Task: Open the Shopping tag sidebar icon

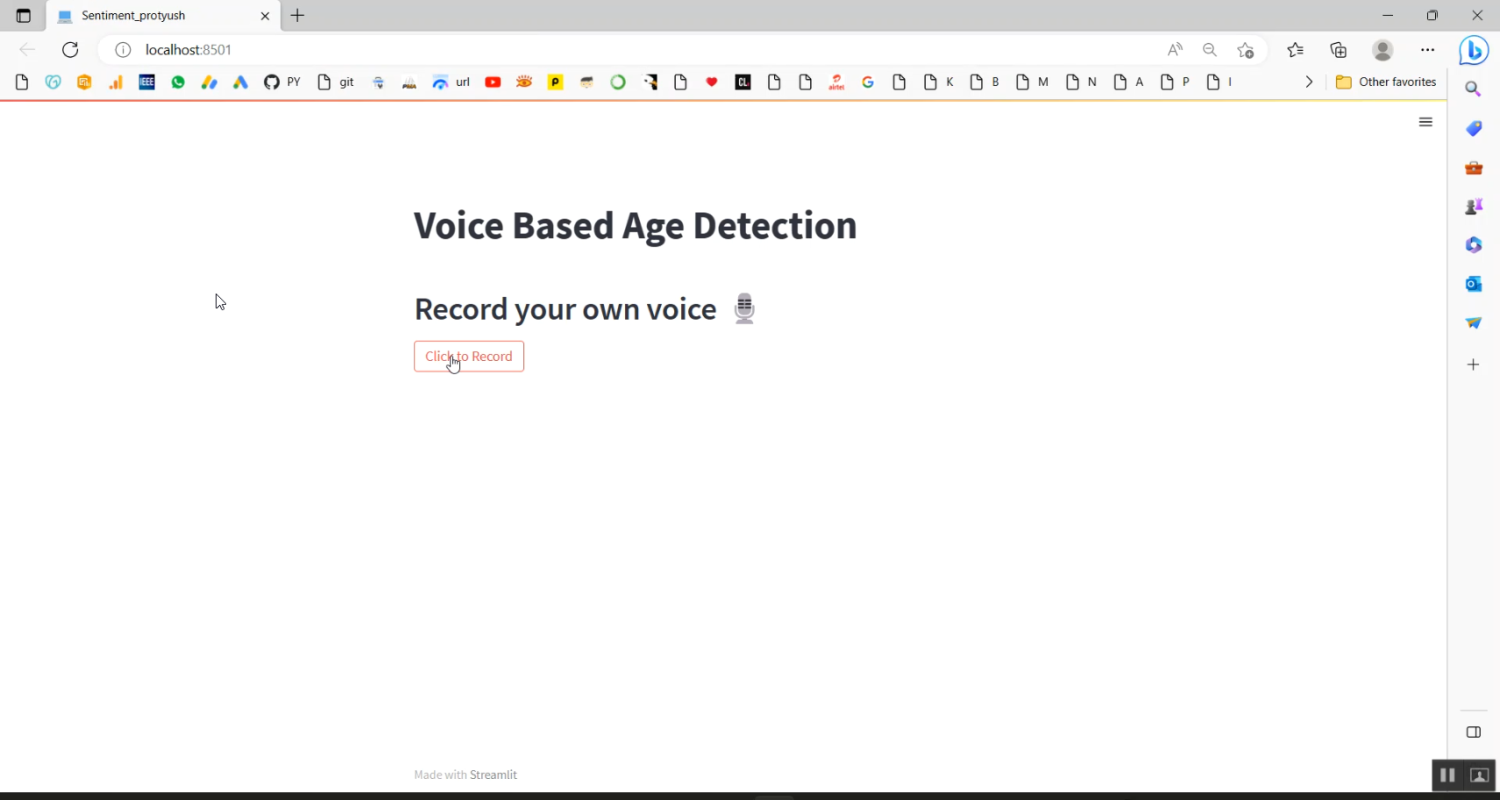Action: [1473, 129]
